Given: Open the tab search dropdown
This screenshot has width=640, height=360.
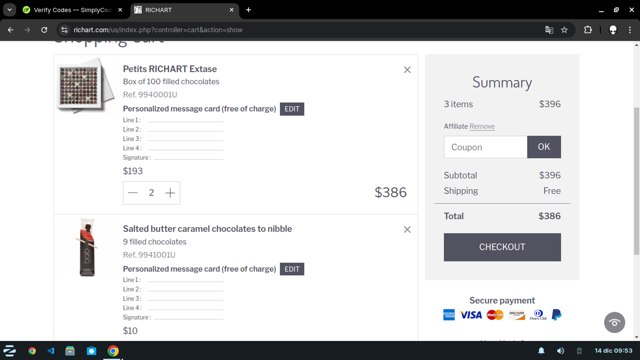Looking at the screenshot, I should 9,10.
